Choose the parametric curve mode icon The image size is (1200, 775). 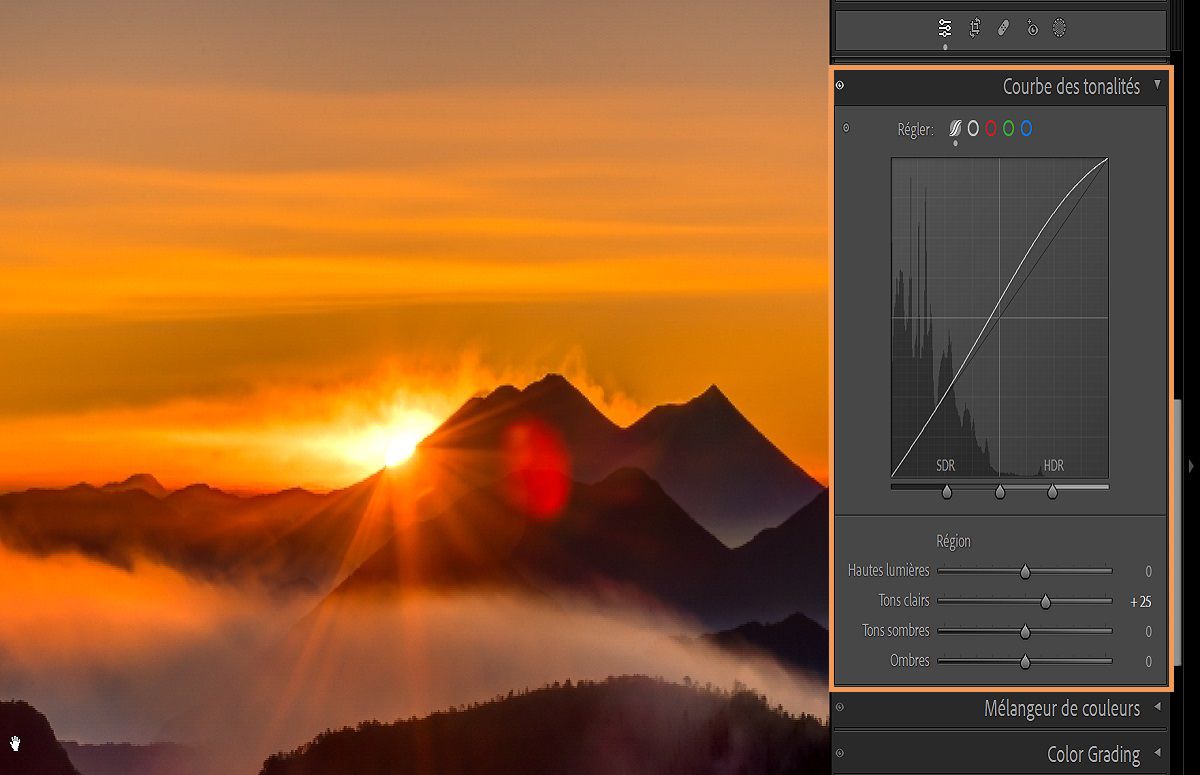955,129
